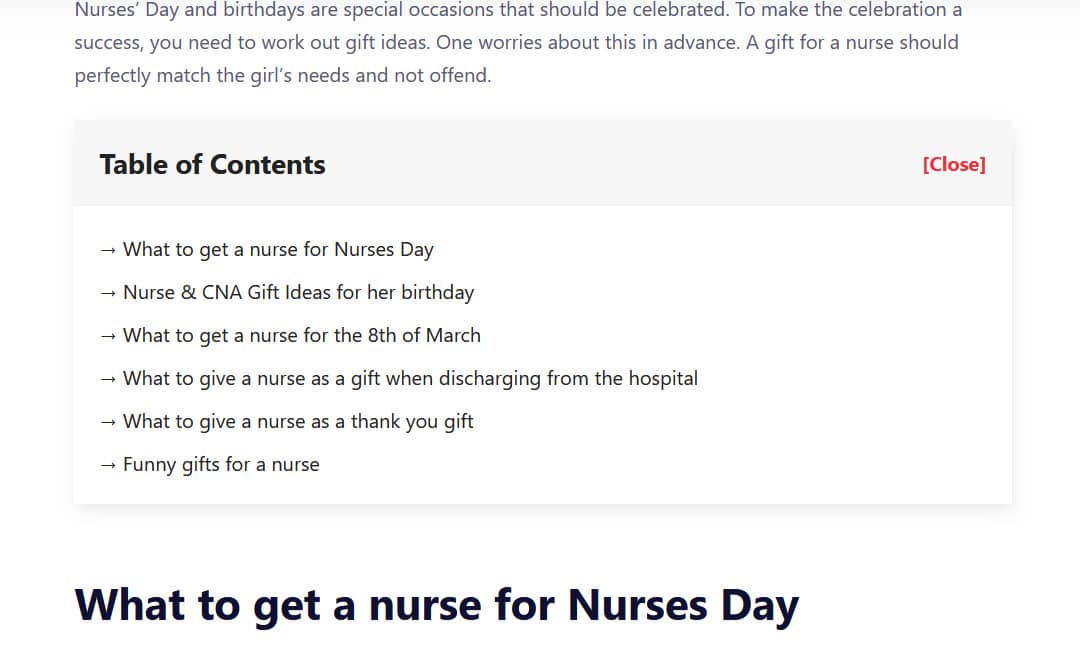Click the arrow icon beside 'Nurse & CNA Gift Ideas'
The image size is (1080, 660).
pyautogui.click(x=109, y=293)
